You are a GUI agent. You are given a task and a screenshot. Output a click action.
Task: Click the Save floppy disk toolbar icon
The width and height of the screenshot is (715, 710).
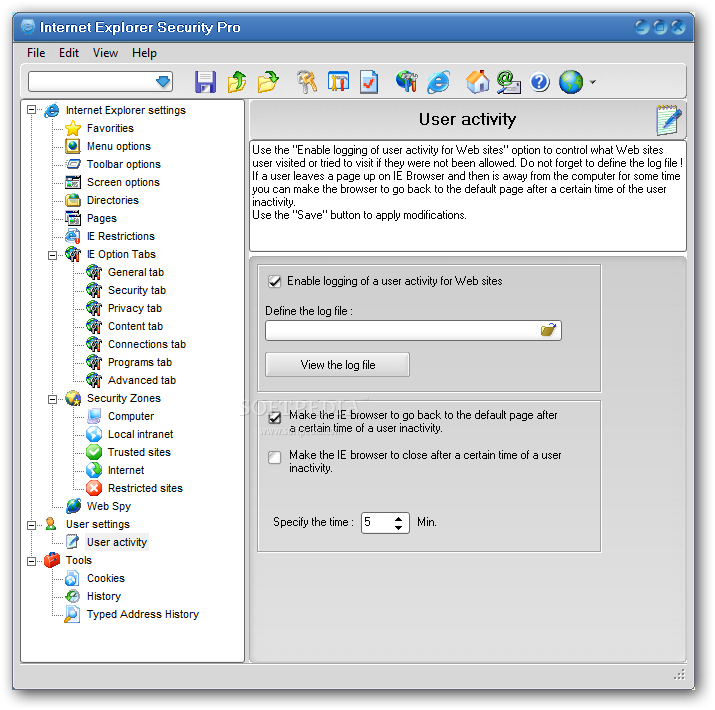[205, 82]
